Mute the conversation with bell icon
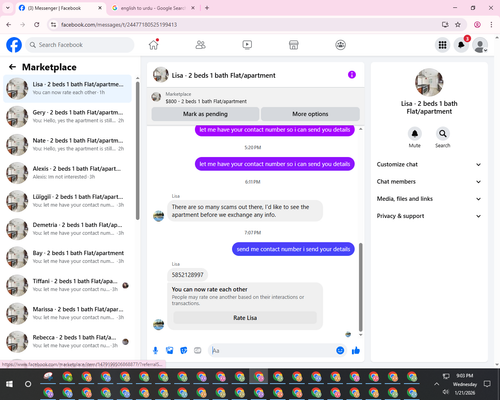The width and height of the screenshot is (500, 400). click(415, 134)
